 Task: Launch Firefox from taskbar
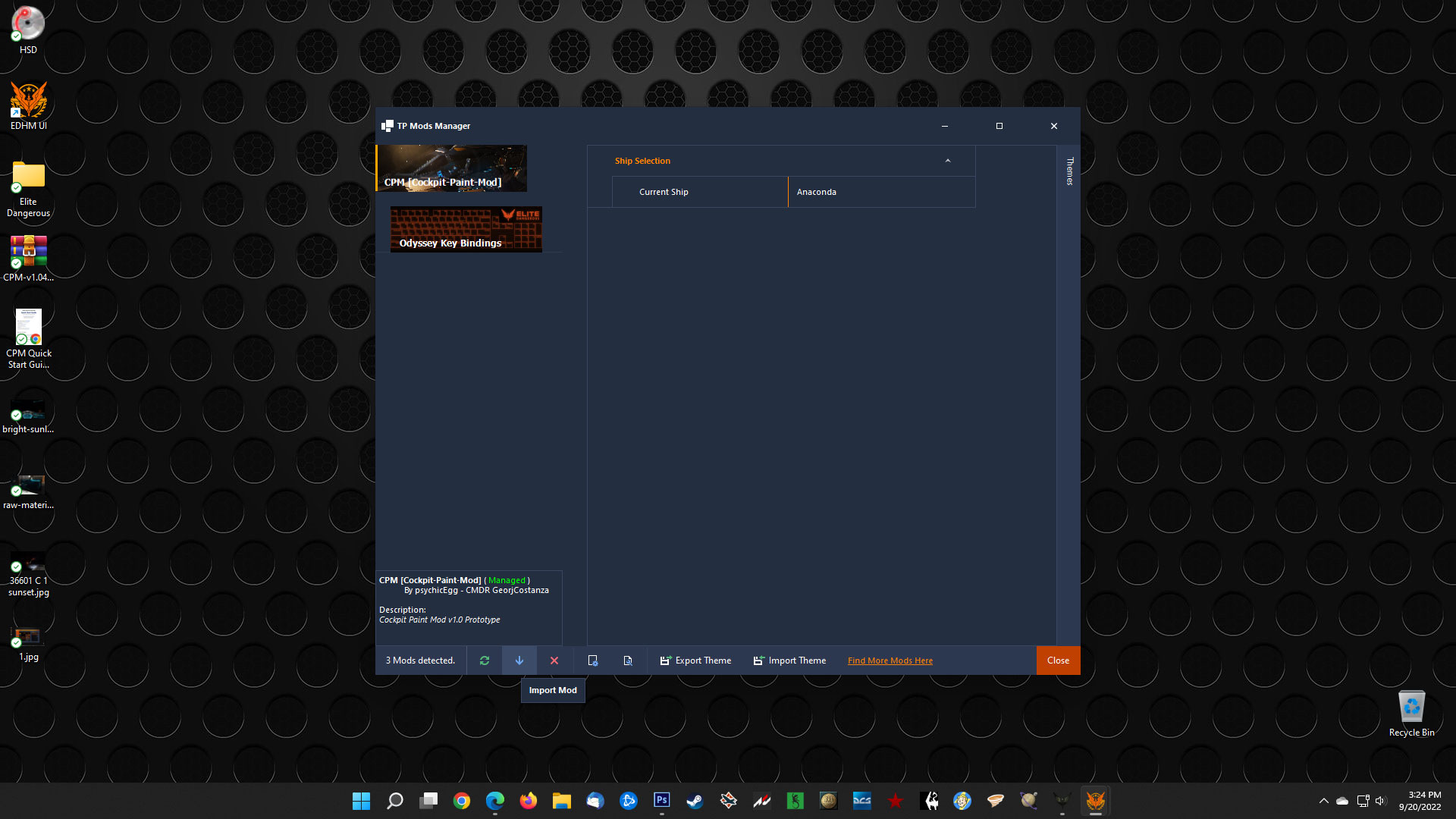coord(529,801)
